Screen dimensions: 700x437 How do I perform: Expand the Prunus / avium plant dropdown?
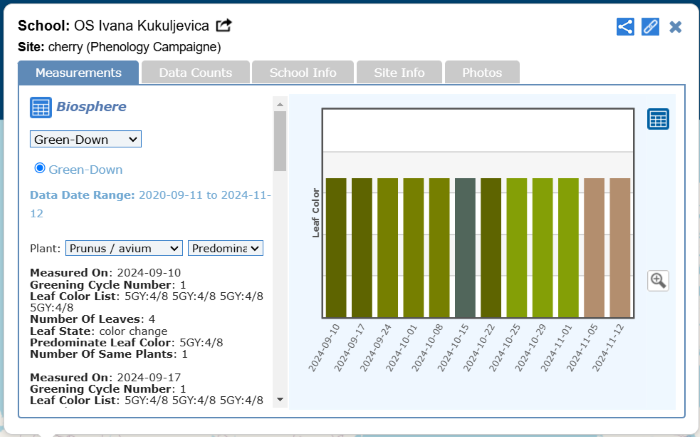[x=124, y=248]
